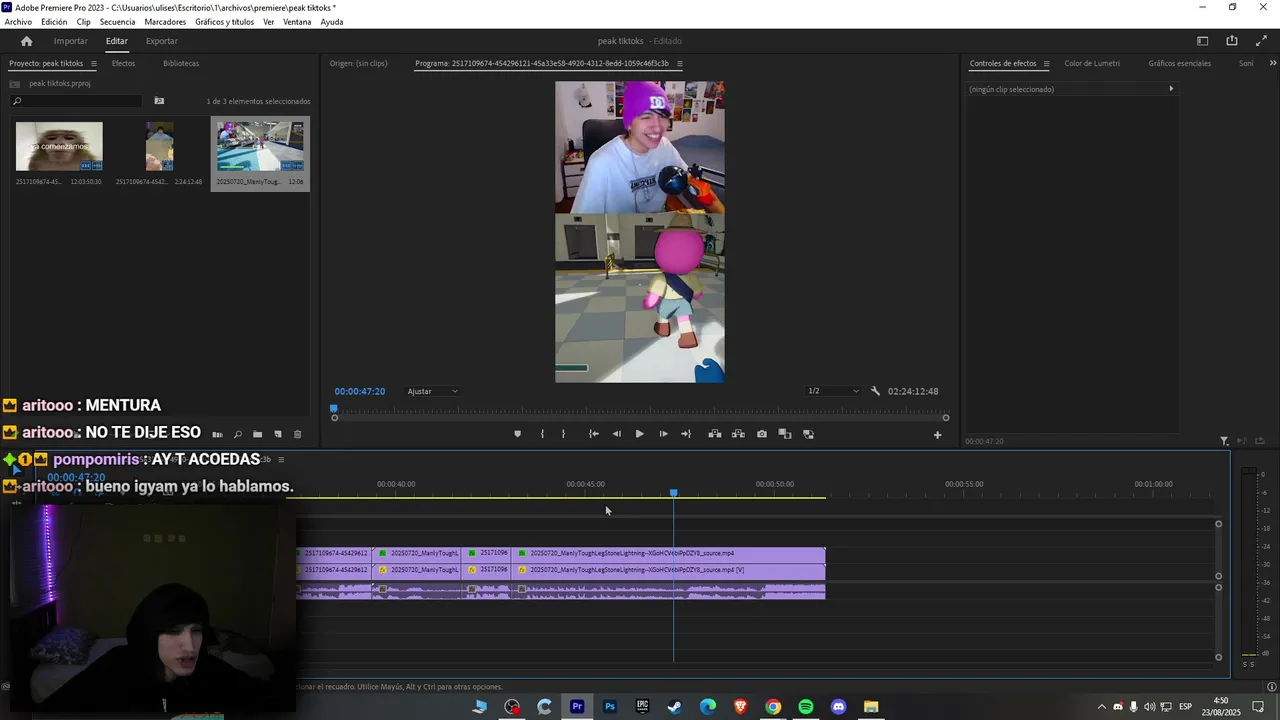Switch to the Exportar workspace tab
Viewport: 1280px width, 720px height.
(161, 41)
